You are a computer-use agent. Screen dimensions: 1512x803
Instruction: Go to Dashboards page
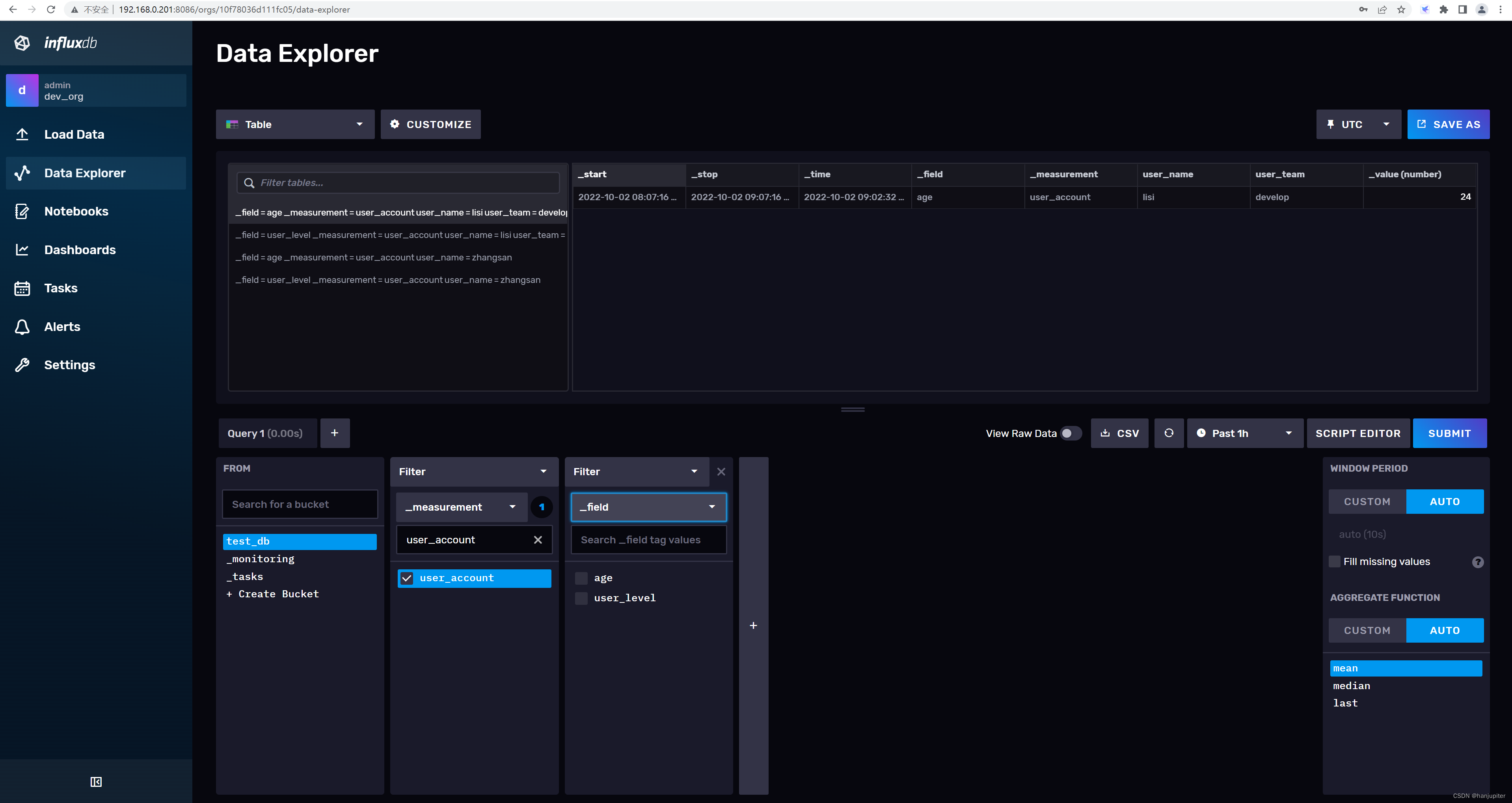[x=80, y=250]
